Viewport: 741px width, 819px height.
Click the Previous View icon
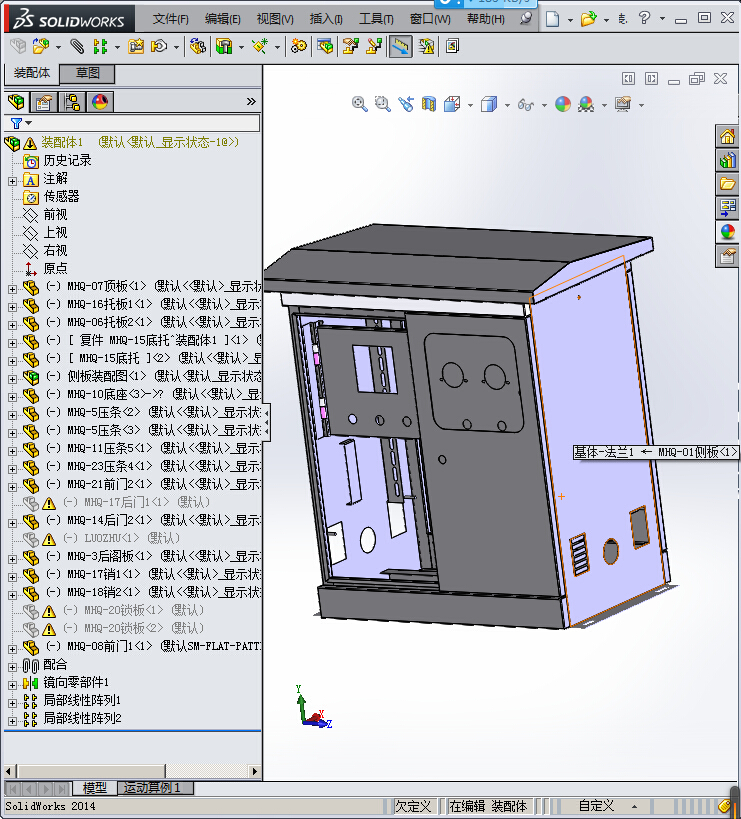(x=406, y=104)
